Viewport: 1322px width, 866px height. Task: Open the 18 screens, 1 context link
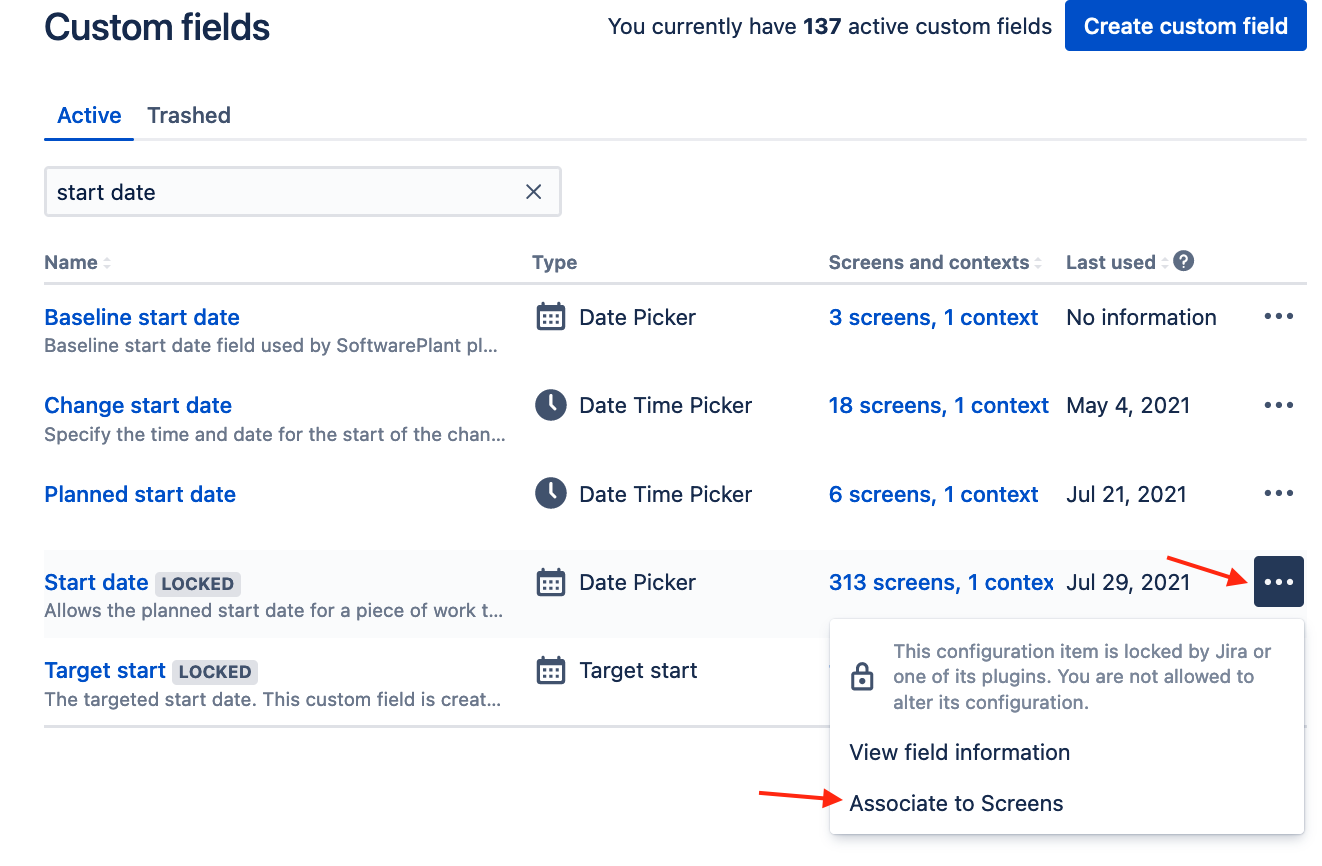(938, 405)
